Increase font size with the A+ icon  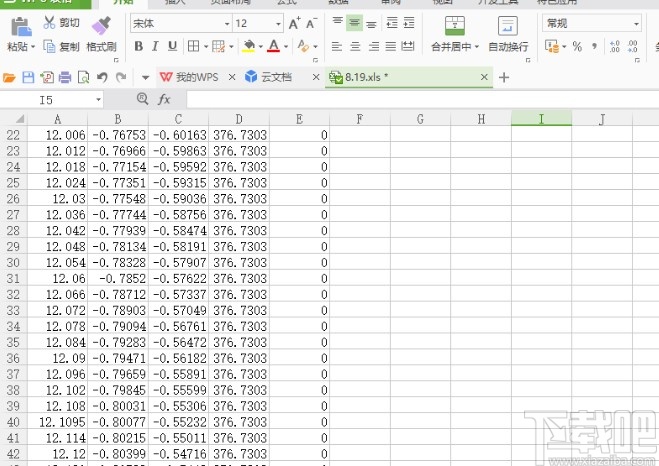click(294, 24)
